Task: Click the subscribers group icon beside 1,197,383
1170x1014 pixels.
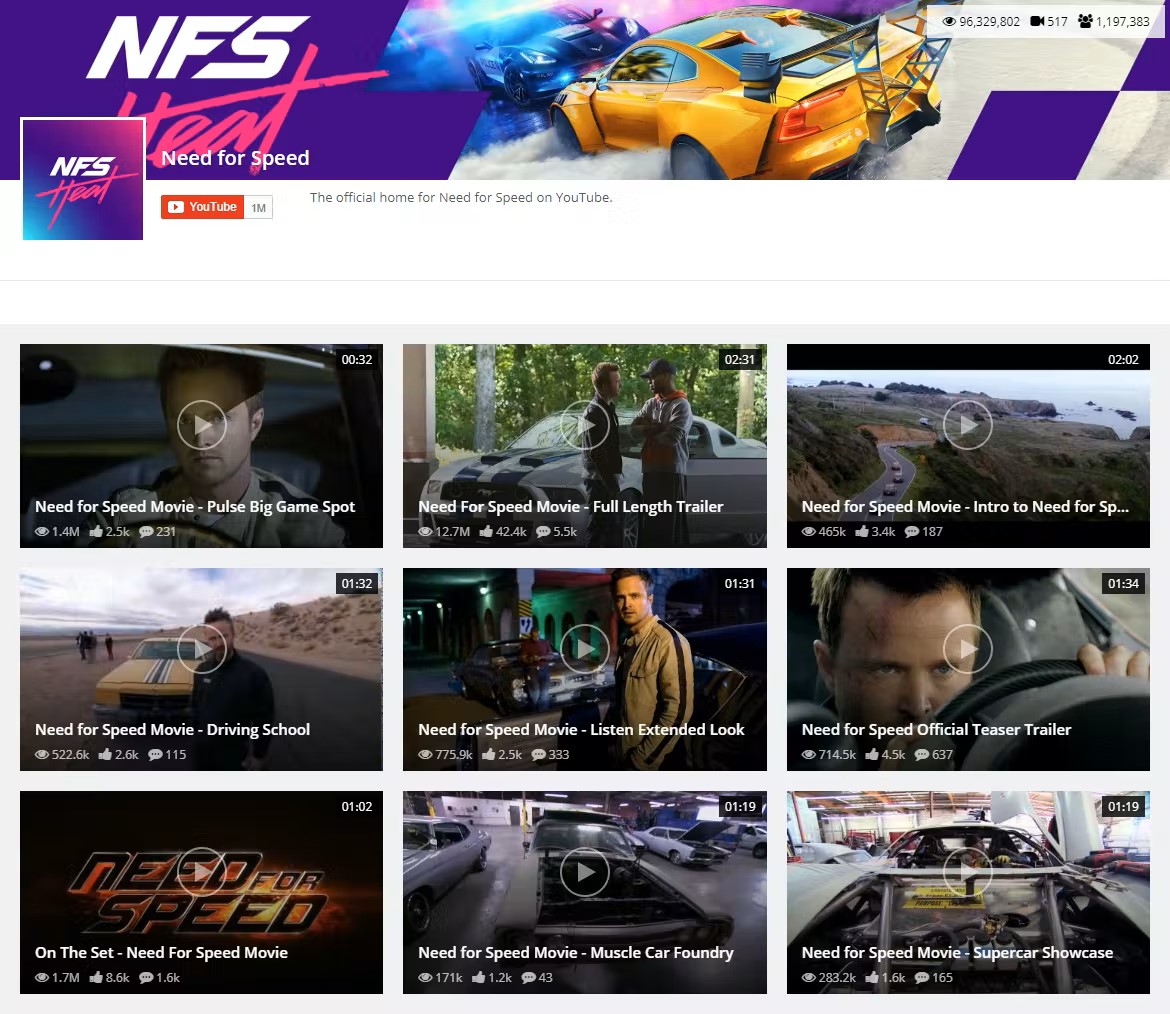Action: 1086,22
